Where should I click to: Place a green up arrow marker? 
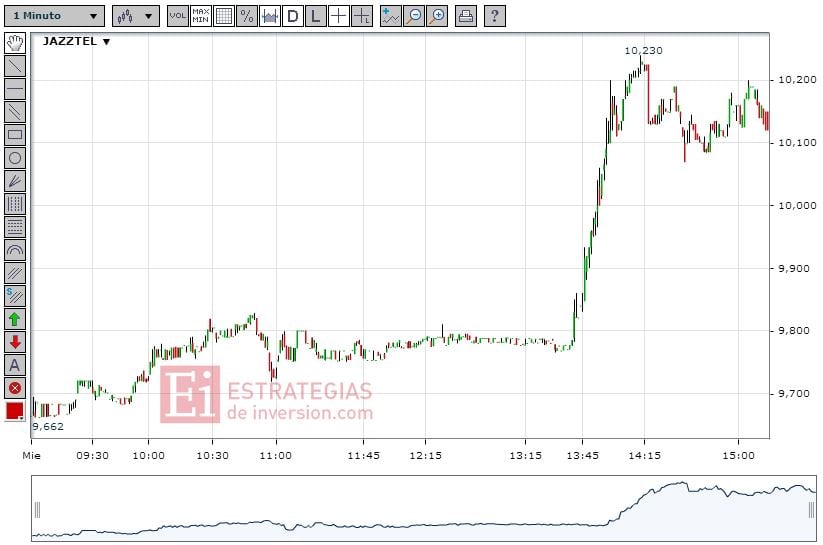(15, 319)
